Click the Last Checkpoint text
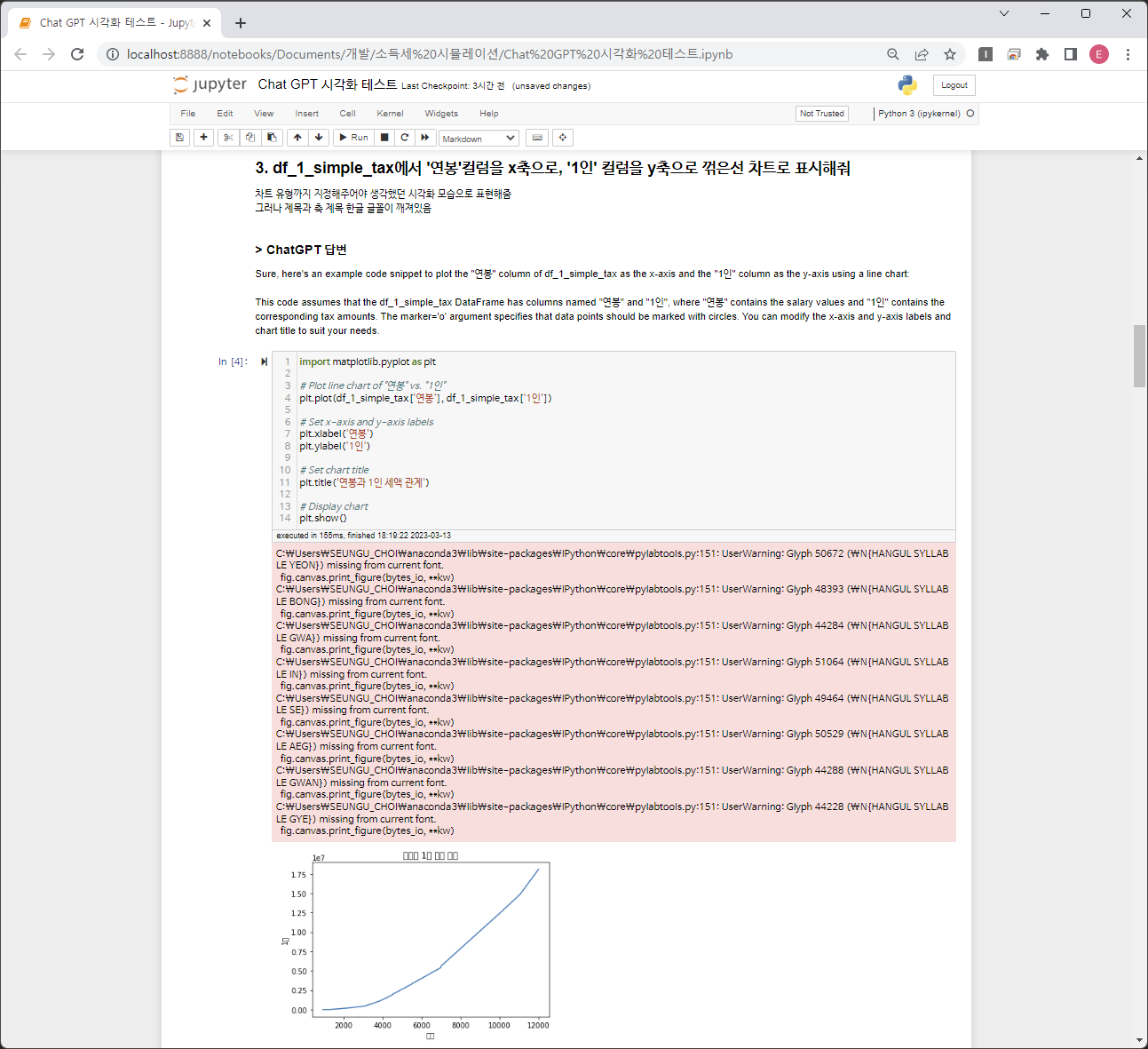1148x1049 pixels. point(453,86)
